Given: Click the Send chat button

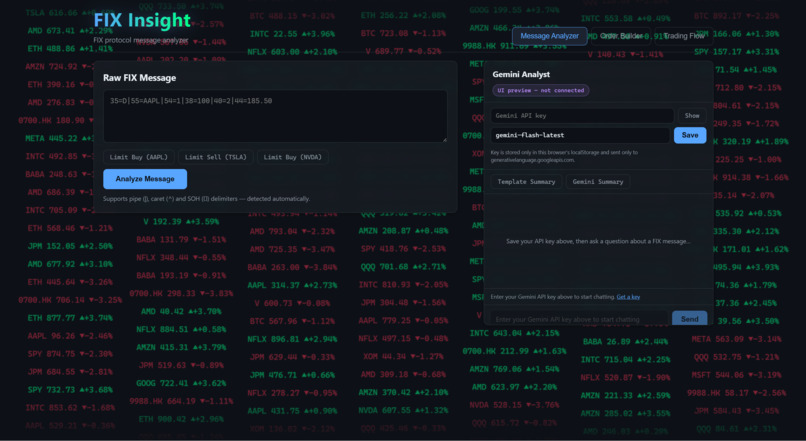Looking at the screenshot, I should [x=689, y=319].
